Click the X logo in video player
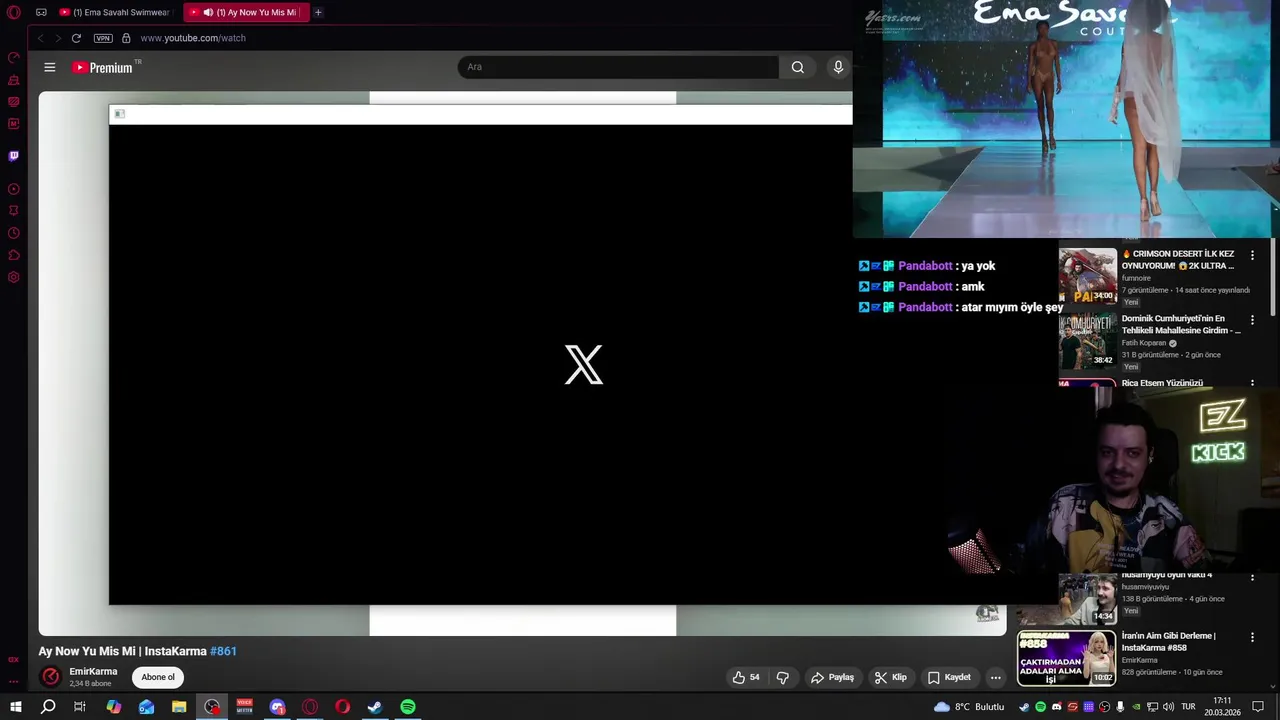The width and height of the screenshot is (1280, 720). click(x=584, y=365)
